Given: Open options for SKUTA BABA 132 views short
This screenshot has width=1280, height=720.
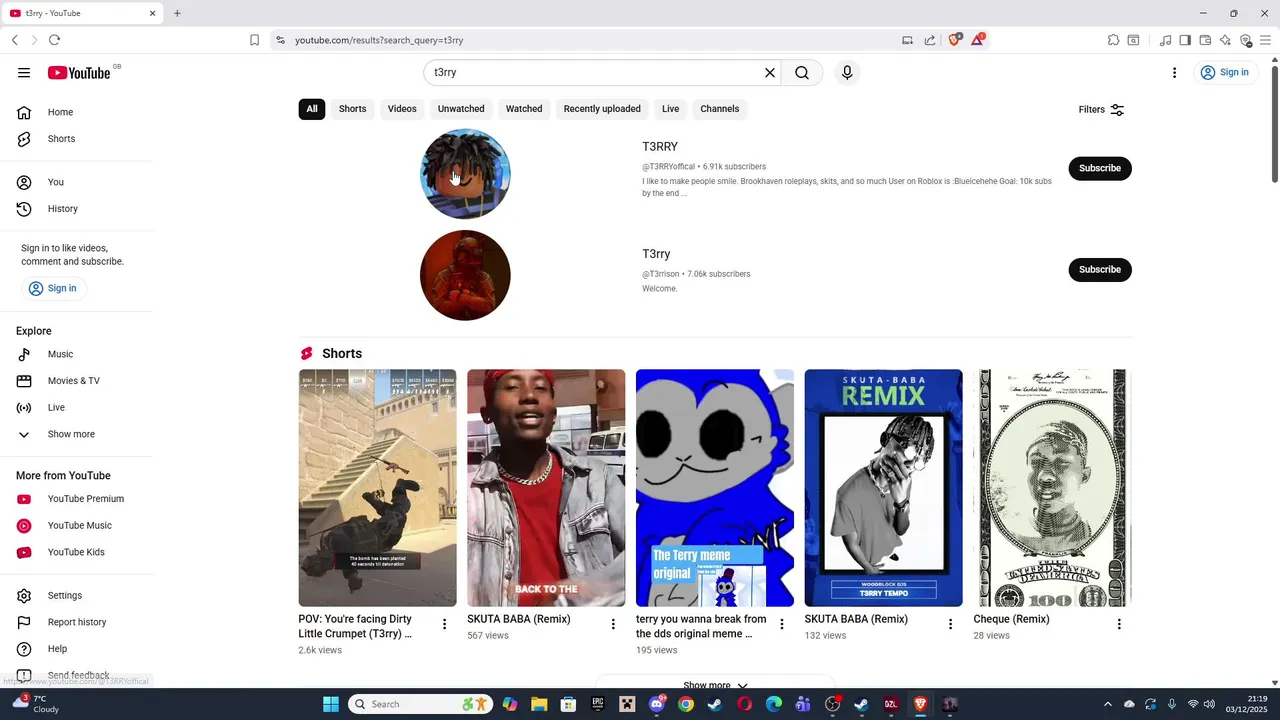Looking at the screenshot, I should pyautogui.click(x=951, y=624).
